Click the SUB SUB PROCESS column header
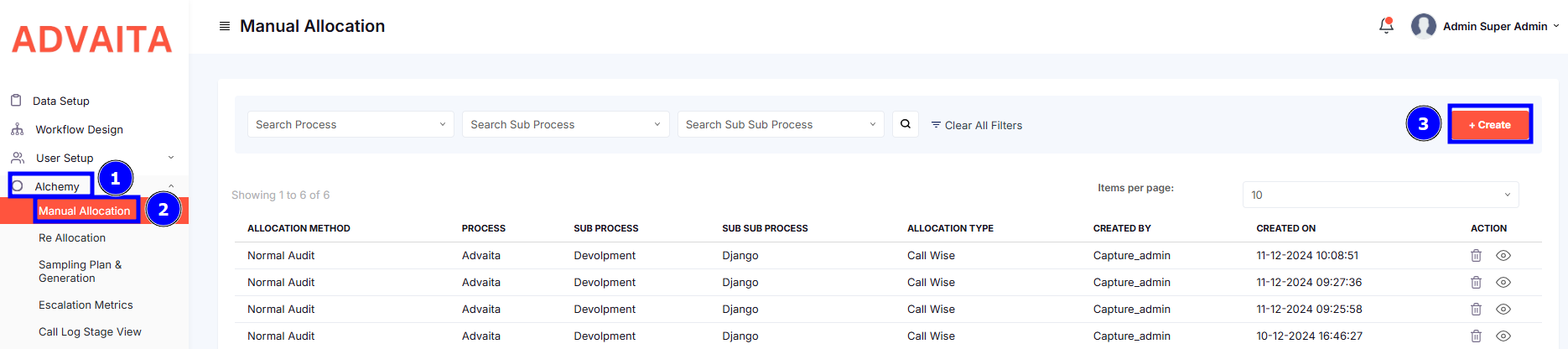Screen dimensions: 1568x349 (765, 228)
